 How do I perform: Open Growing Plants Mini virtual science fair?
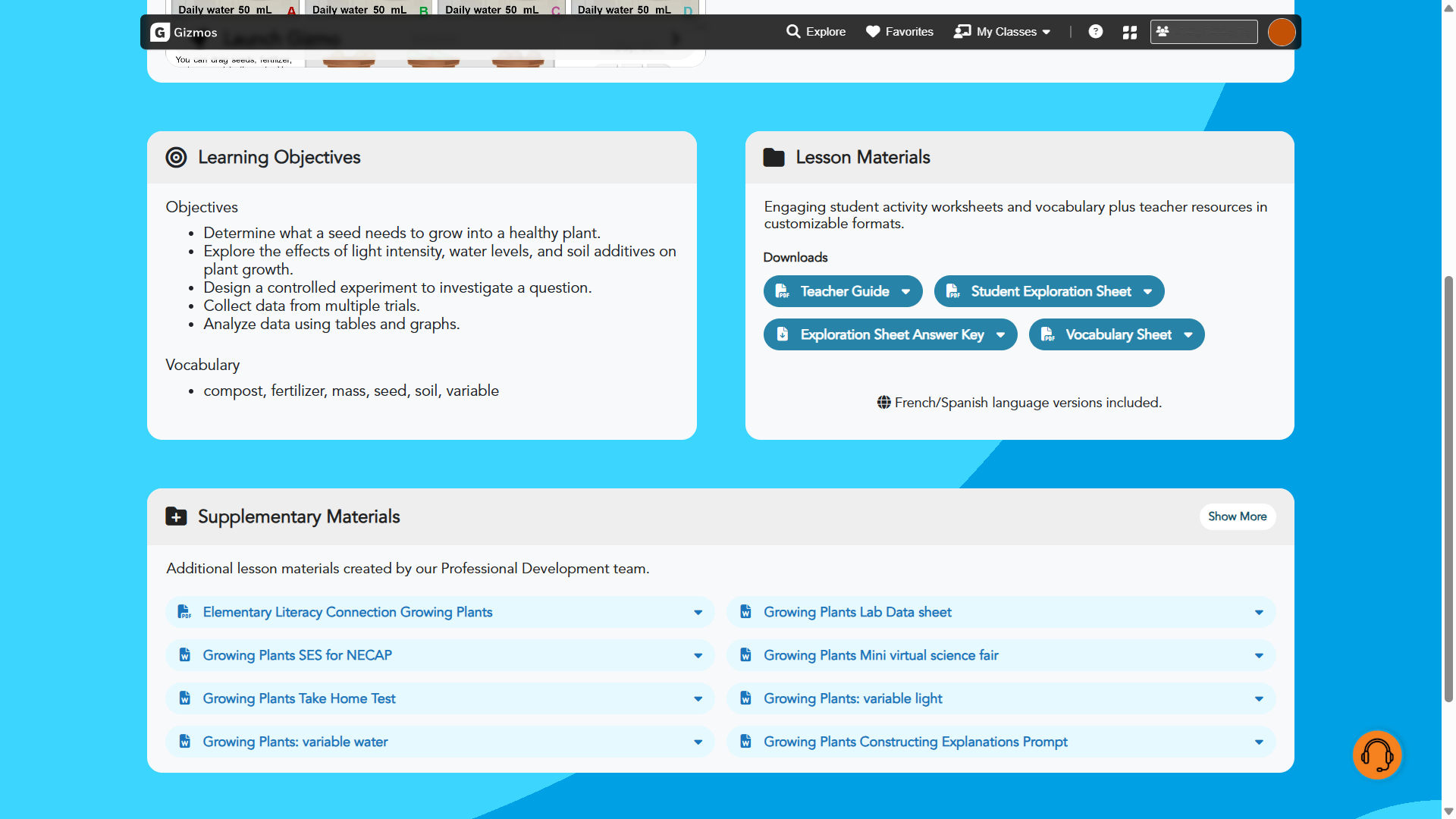pyautogui.click(x=880, y=655)
